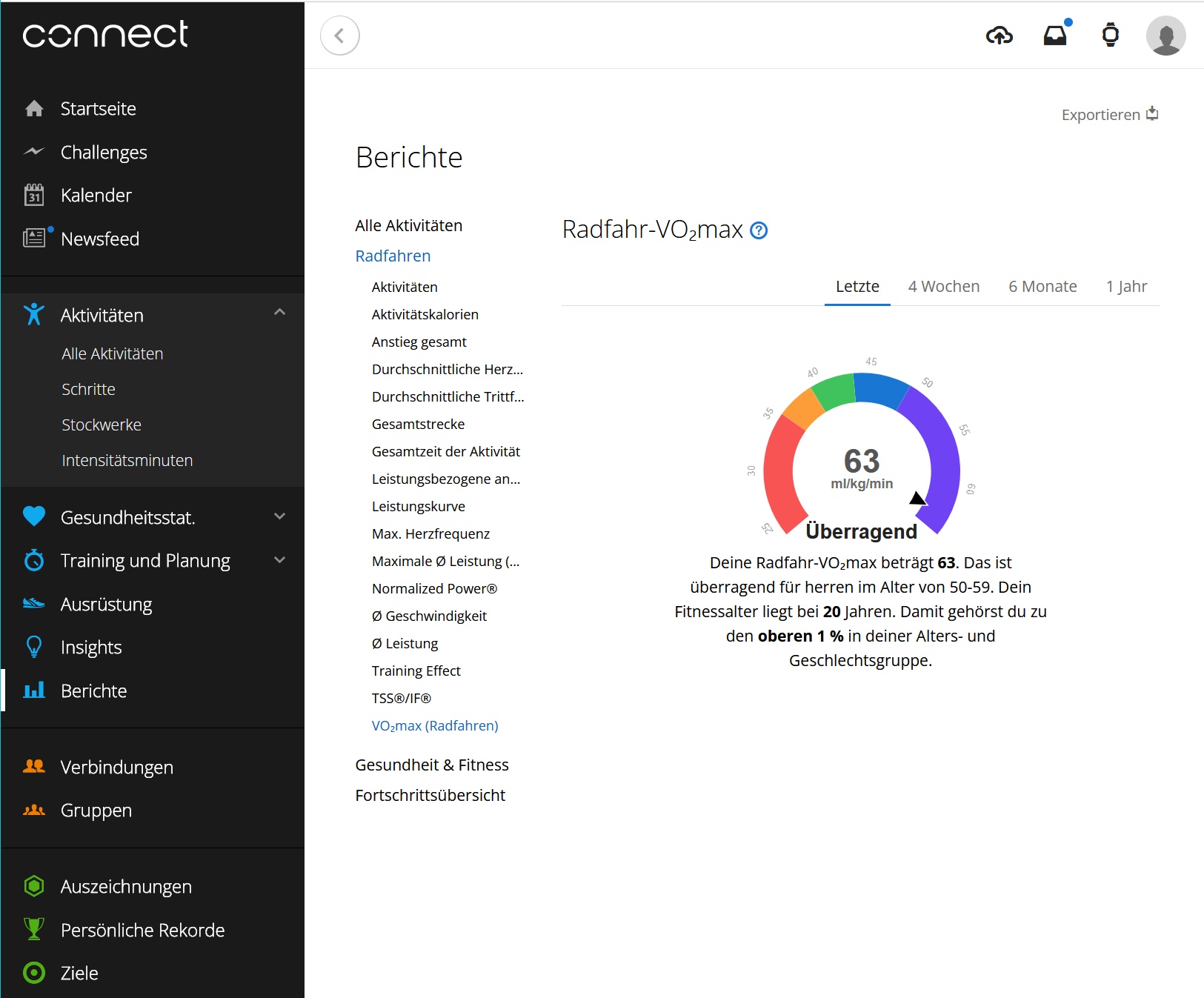
Task: Open Intensitätsminuten in the sidebar
Action: point(127,460)
